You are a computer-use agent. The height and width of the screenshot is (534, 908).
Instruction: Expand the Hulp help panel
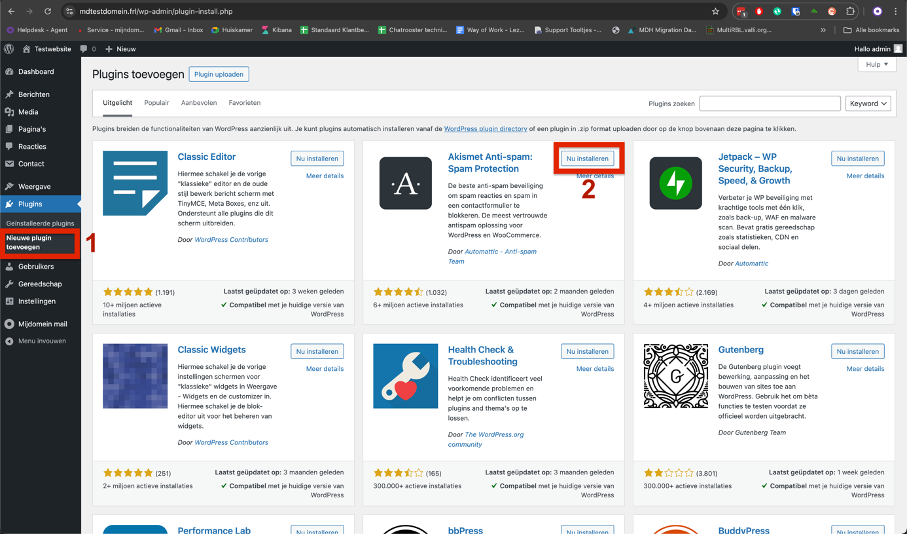(876, 64)
